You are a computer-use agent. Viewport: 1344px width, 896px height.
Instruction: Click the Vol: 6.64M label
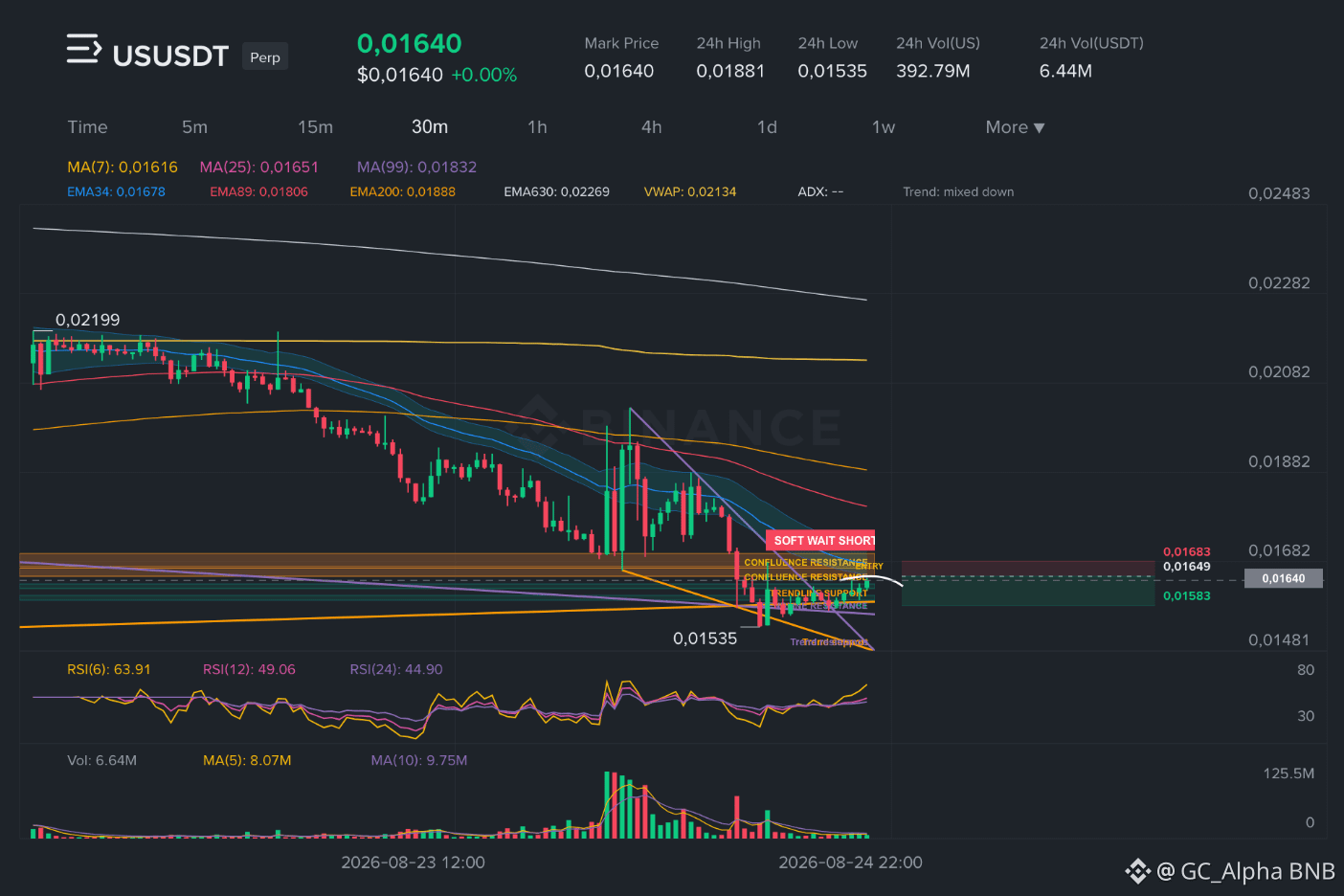(x=101, y=760)
